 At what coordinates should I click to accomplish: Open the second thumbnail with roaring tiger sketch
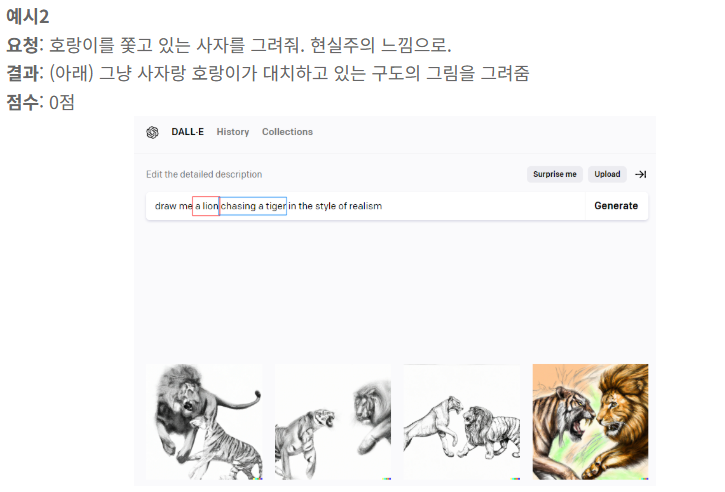(x=333, y=422)
